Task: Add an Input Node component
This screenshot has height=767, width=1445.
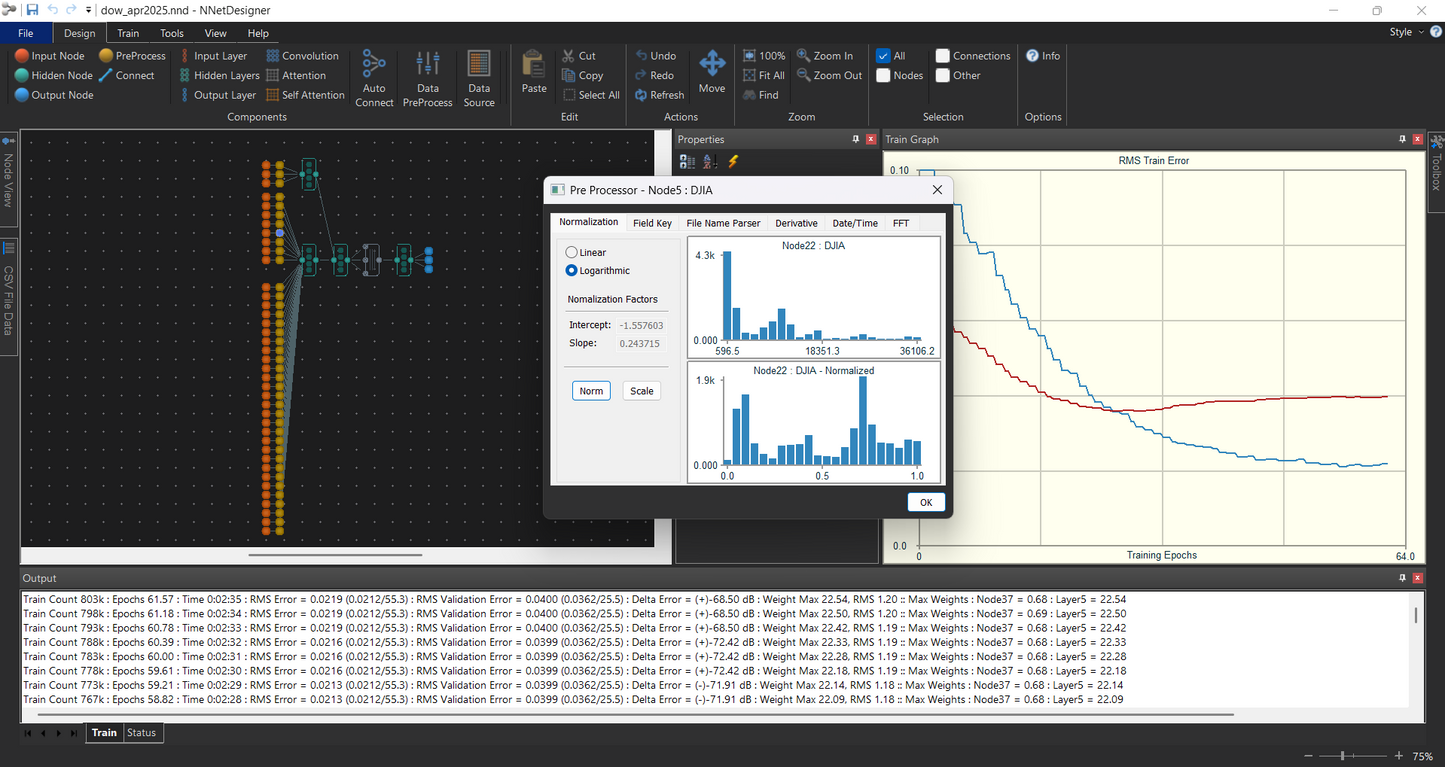Action: tap(50, 56)
